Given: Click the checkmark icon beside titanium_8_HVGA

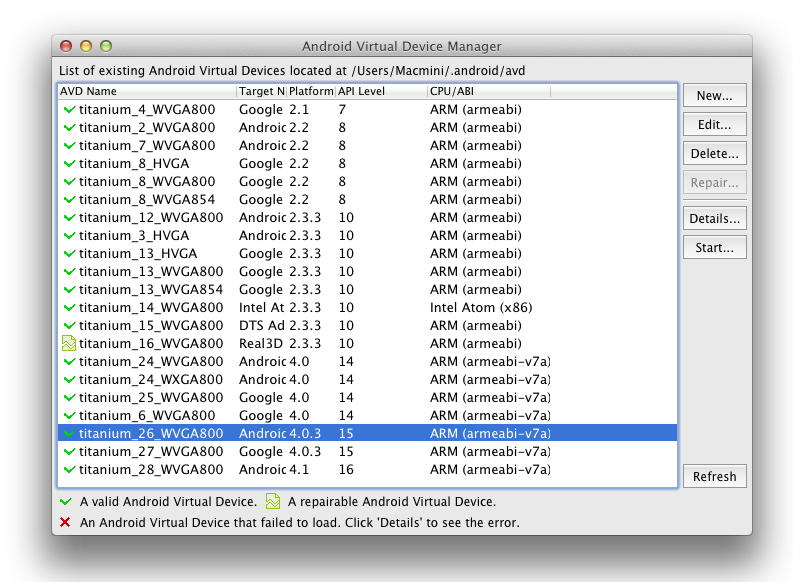Looking at the screenshot, I should (x=69, y=163).
